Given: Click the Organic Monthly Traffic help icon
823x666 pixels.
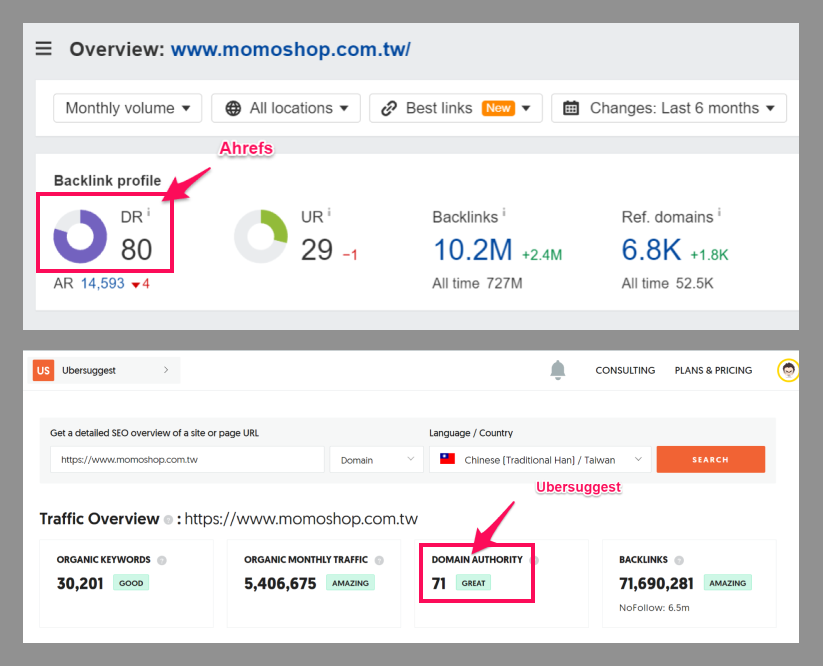Looking at the screenshot, I should tap(379, 561).
